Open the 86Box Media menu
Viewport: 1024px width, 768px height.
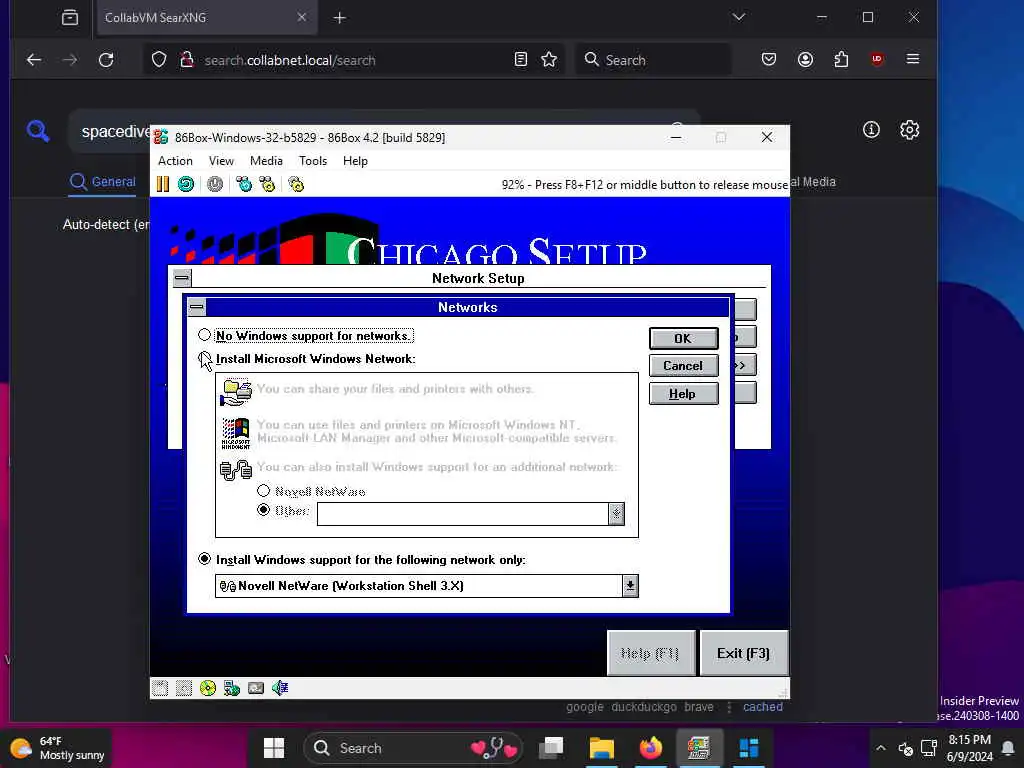pos(266,161)
